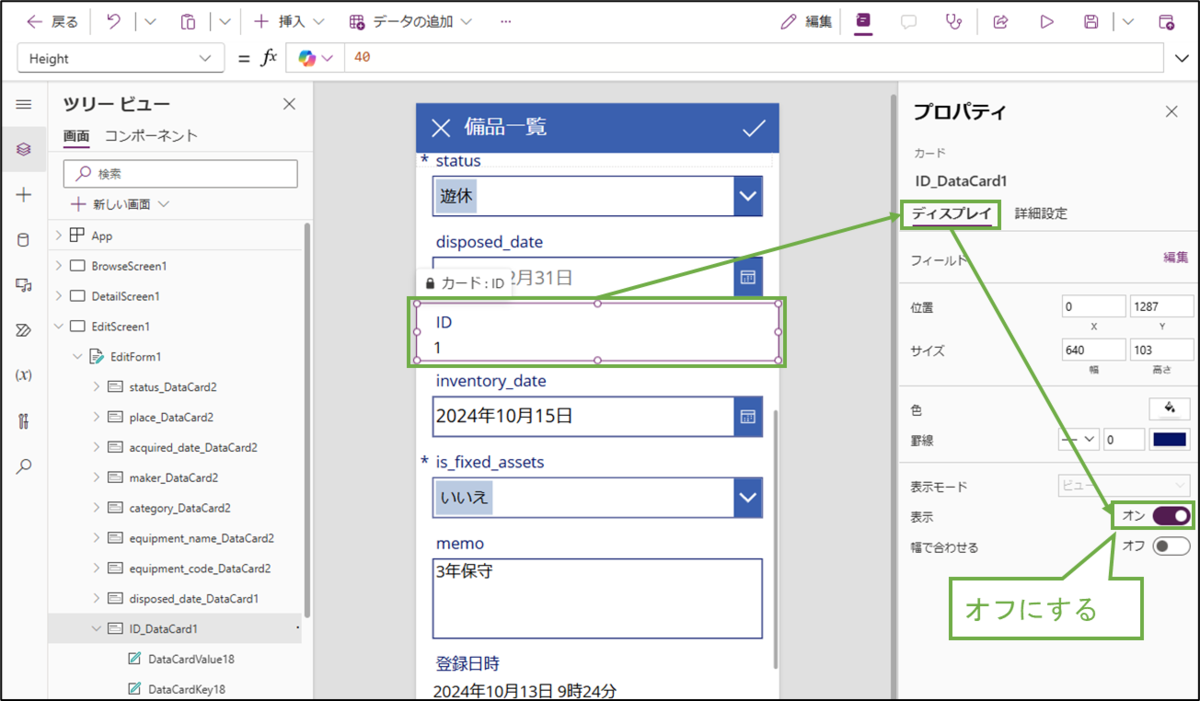Select maker_DataCard2 in tree
Image resolution: width=1200 pixels, height=701 pixels.
(x=173, y=478)
